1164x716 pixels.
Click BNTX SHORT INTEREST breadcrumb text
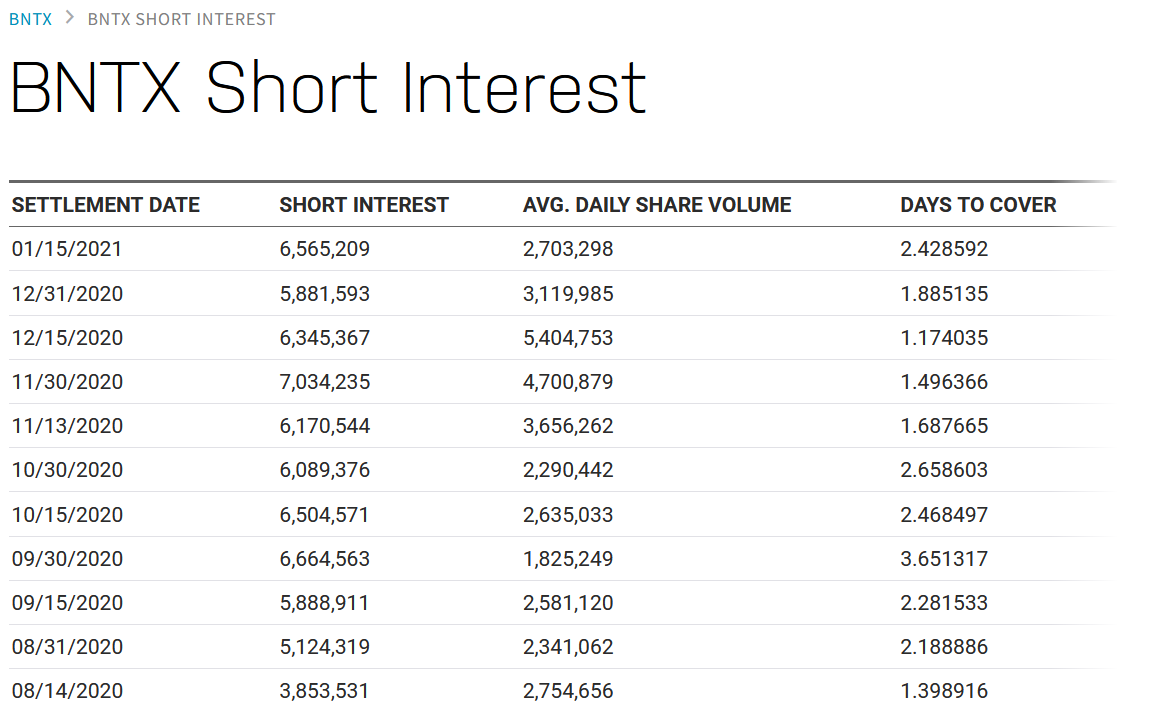pyautogui.click(x=181, y=19)
